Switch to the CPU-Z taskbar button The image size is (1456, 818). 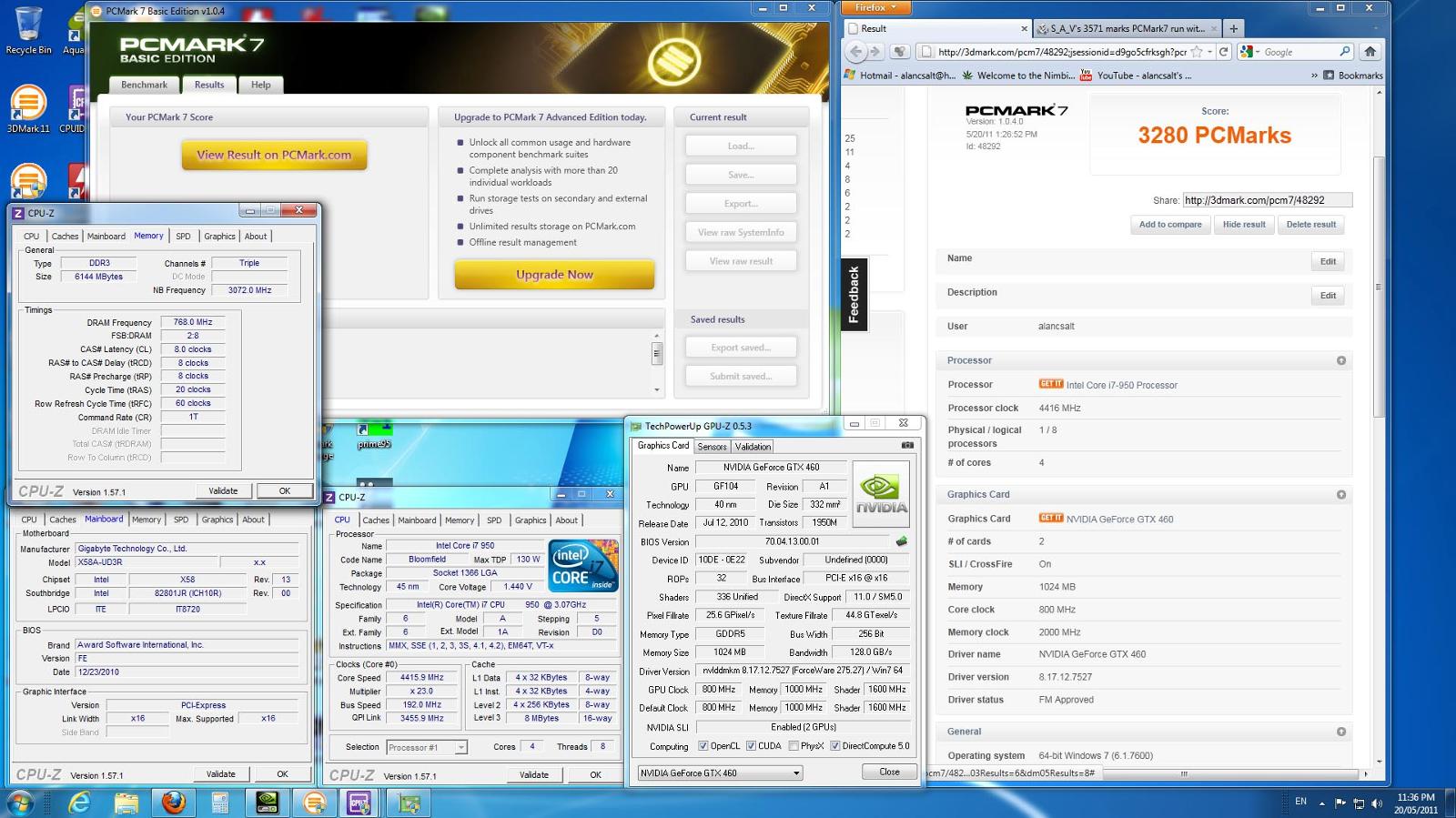point(359,803)
